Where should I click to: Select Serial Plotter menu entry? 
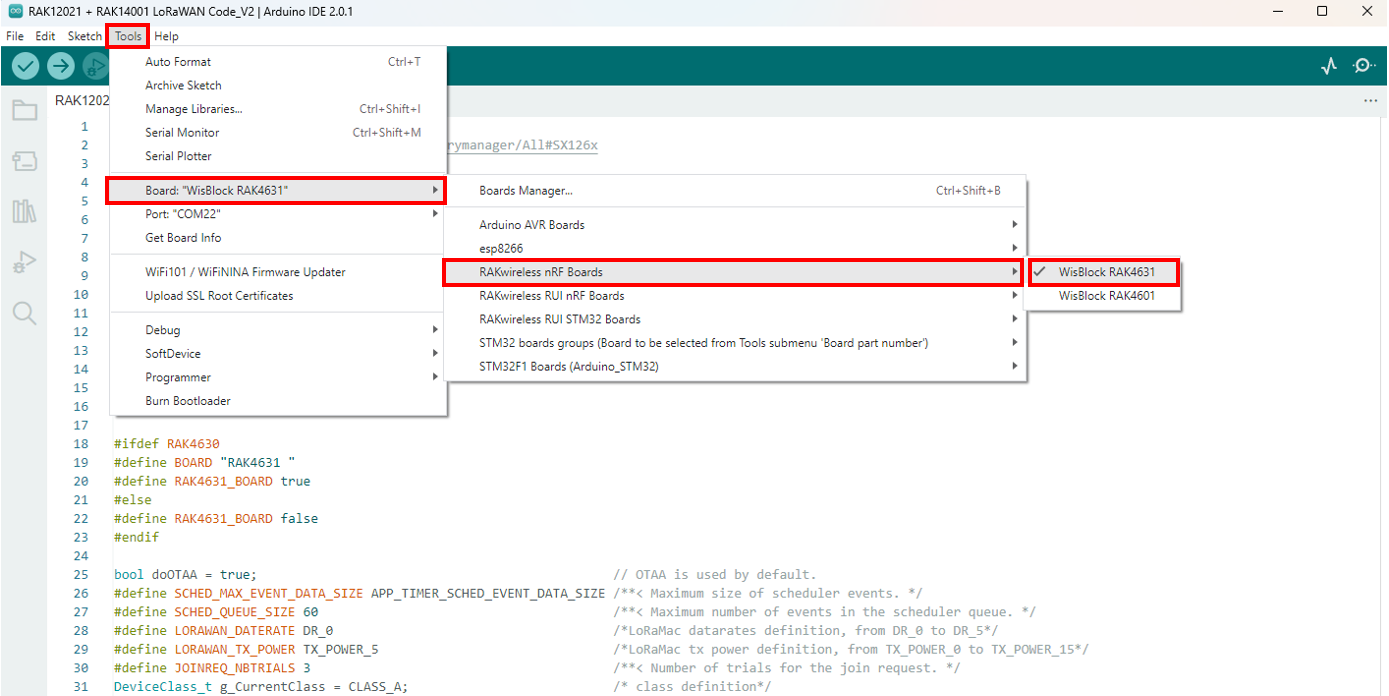click(x=278, y=156)
